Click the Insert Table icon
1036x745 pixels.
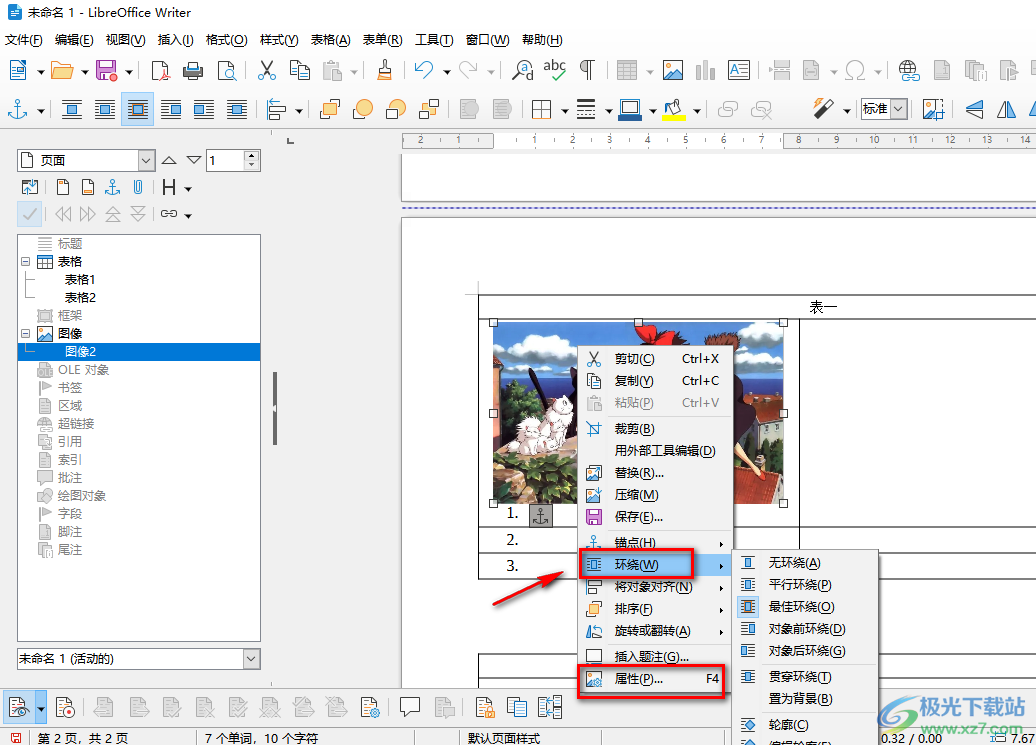pos(626,70)
